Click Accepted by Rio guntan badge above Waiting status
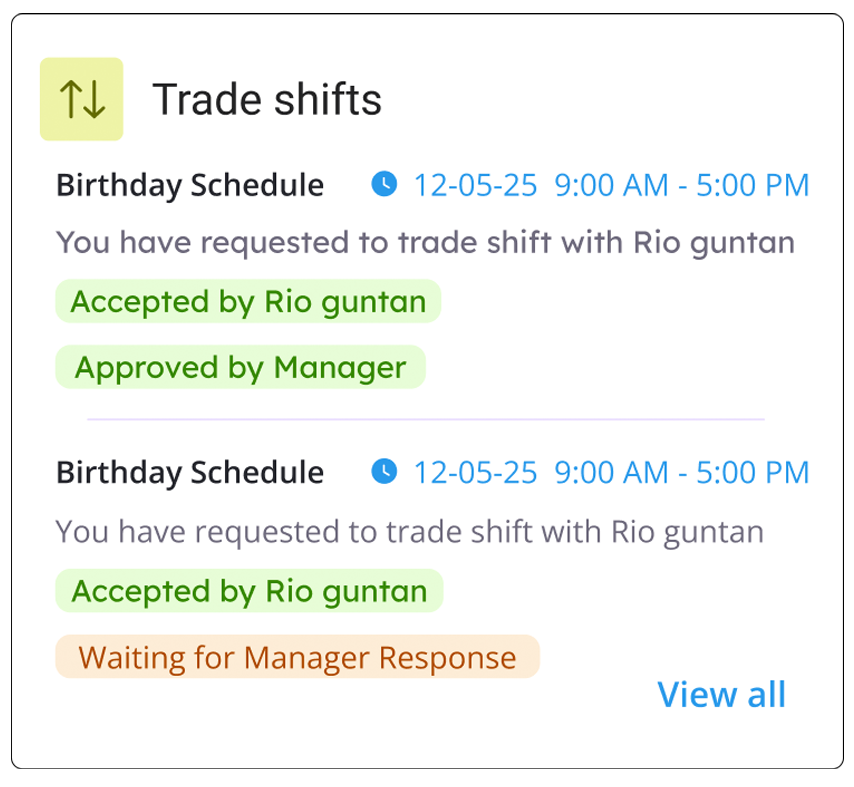 (249, 591)
